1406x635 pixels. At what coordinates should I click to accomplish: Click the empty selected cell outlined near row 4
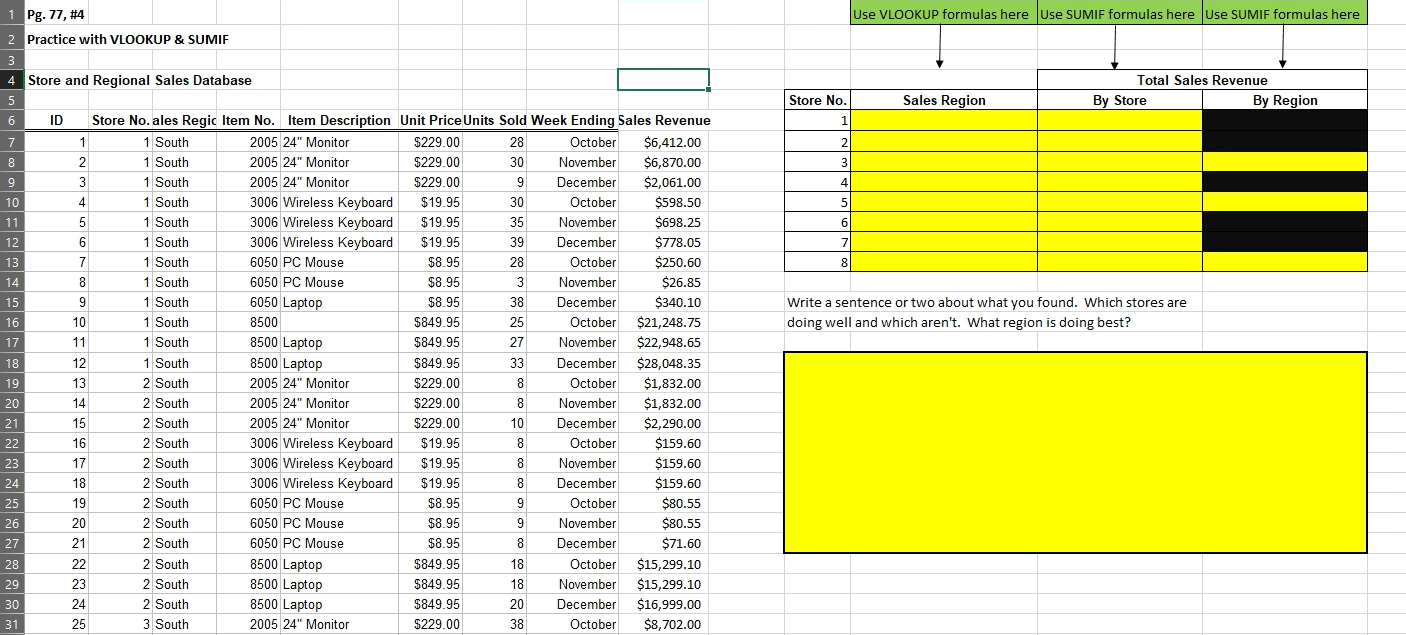pyautogui.click(x=663, y=79)
